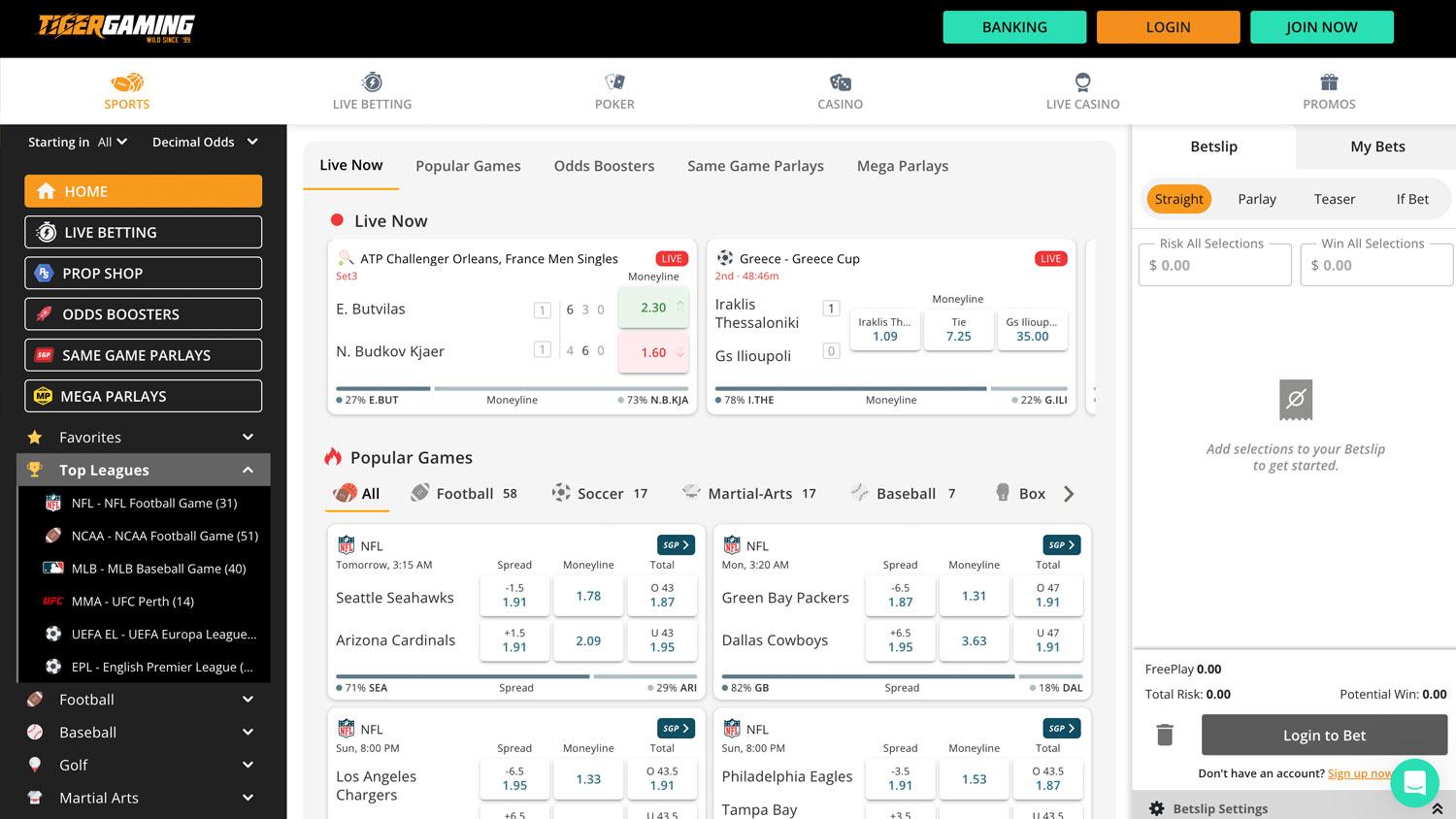This screenshot has height=819, width=1456.
Task: Switch to the My Bets tab
Action: coord(1377,147)
